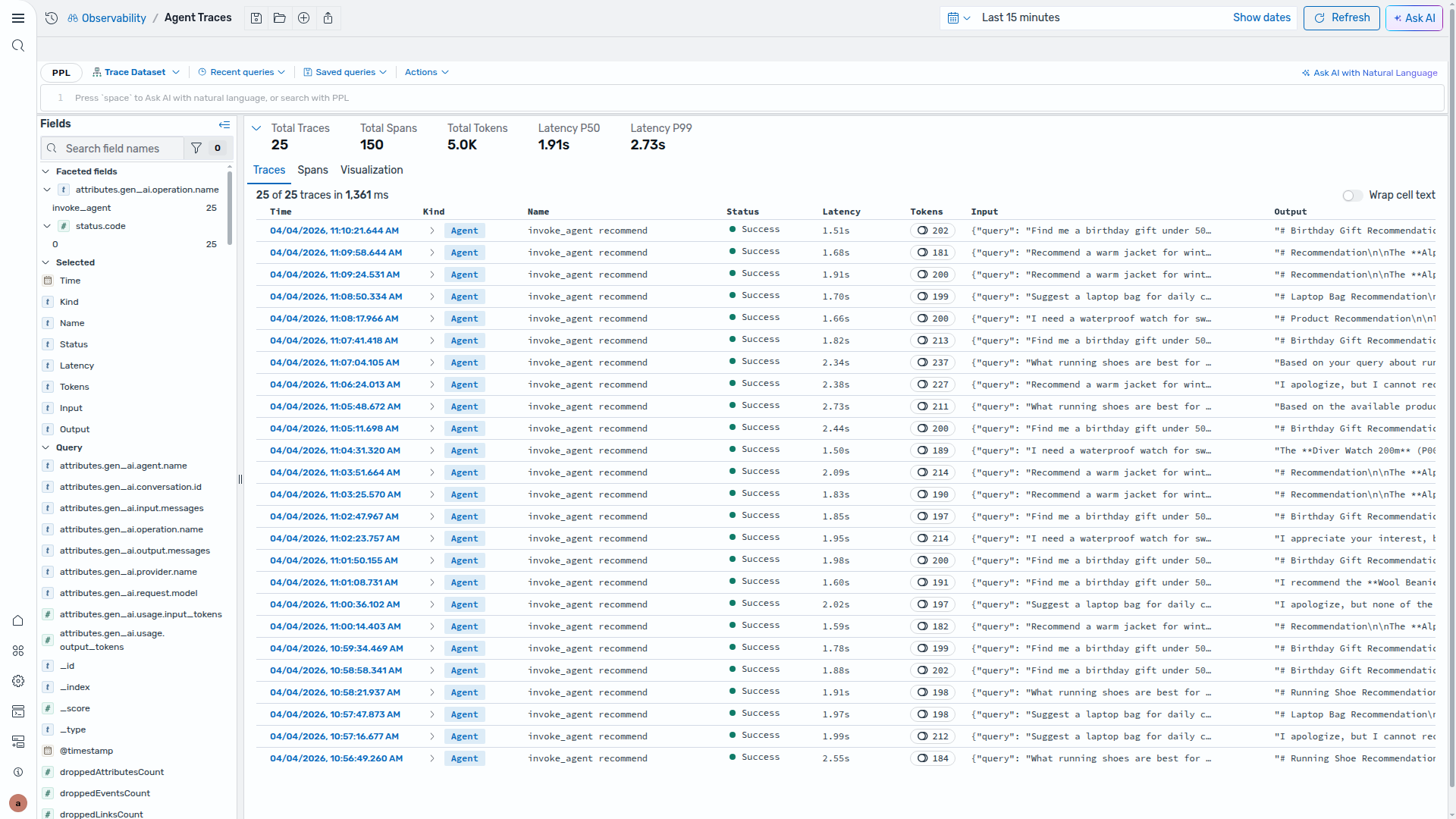Click the fields panel resize handle
The image size is (1456, 819).
pos(240,479)
